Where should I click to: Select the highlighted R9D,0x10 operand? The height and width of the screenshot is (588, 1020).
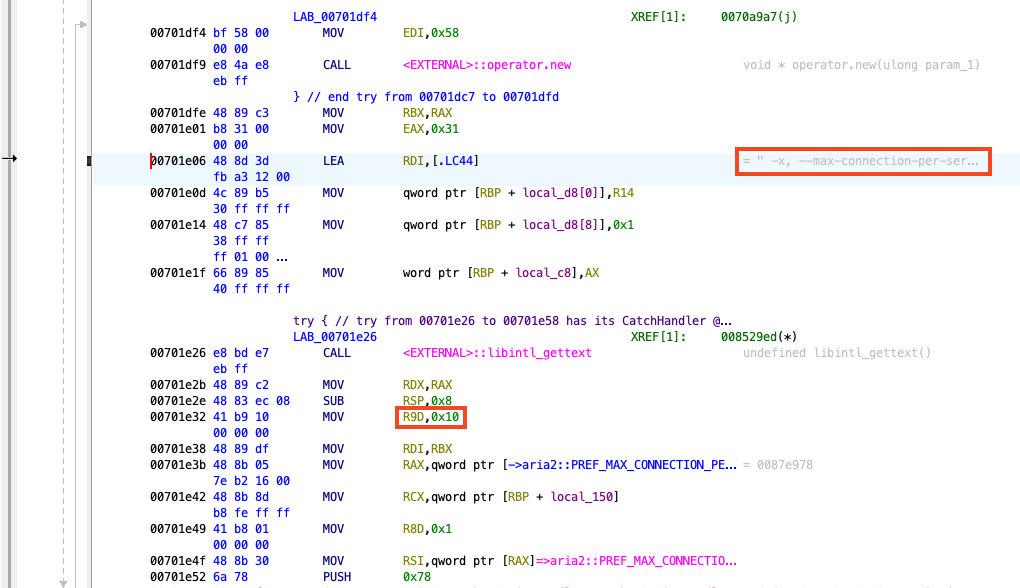click(x=431, y=416)
